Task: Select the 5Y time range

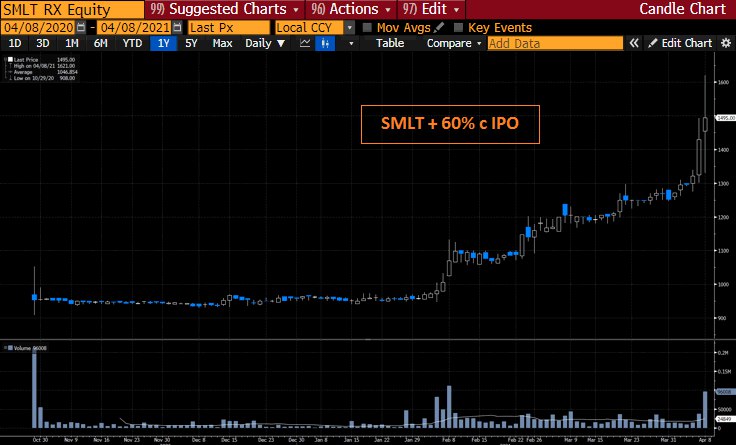Action: [x=191, y=43]
